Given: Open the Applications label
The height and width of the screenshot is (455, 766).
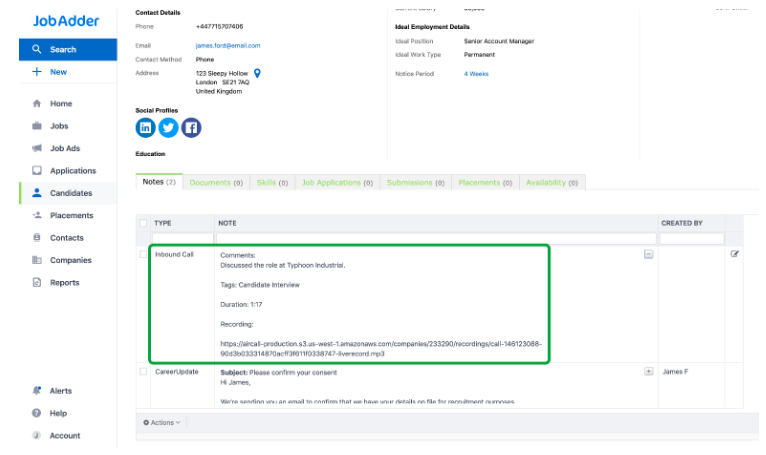Looking at the screenshot, I should [73, 171].
